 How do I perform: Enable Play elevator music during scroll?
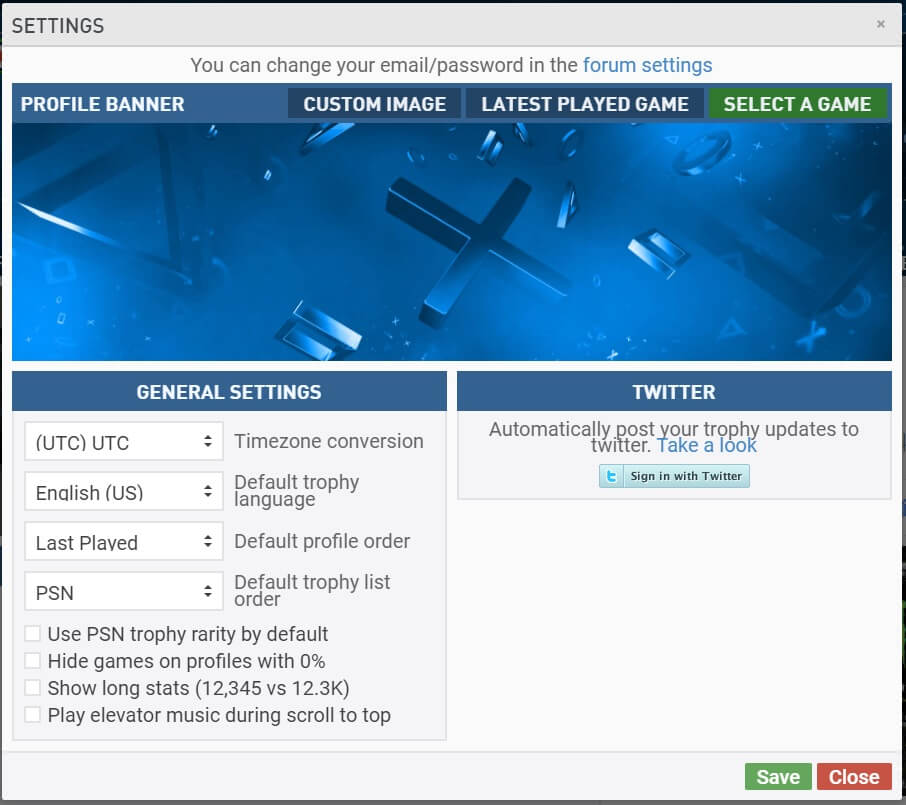[x=32, y=715]
